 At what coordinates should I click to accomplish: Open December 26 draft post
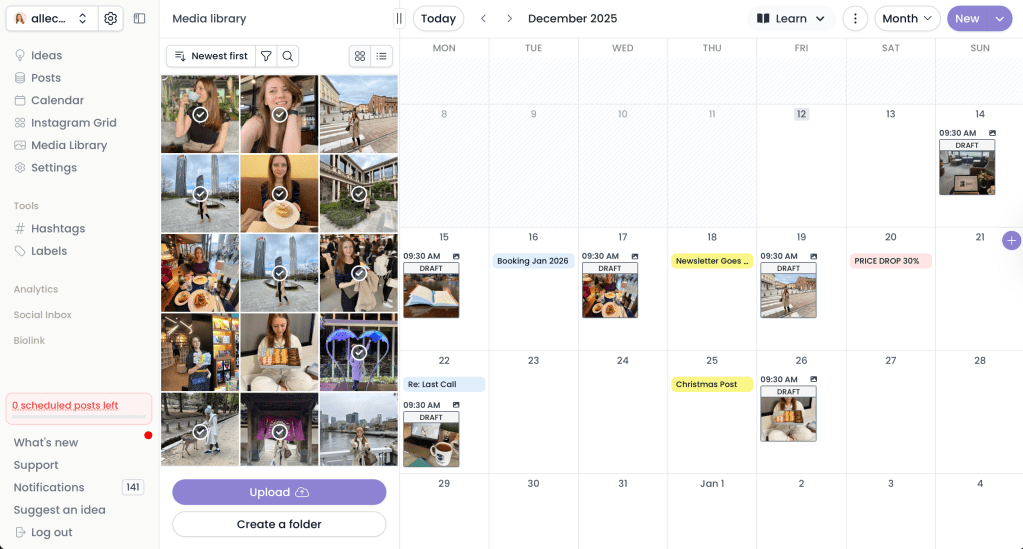pyautogui.click(x=788, y=414)
